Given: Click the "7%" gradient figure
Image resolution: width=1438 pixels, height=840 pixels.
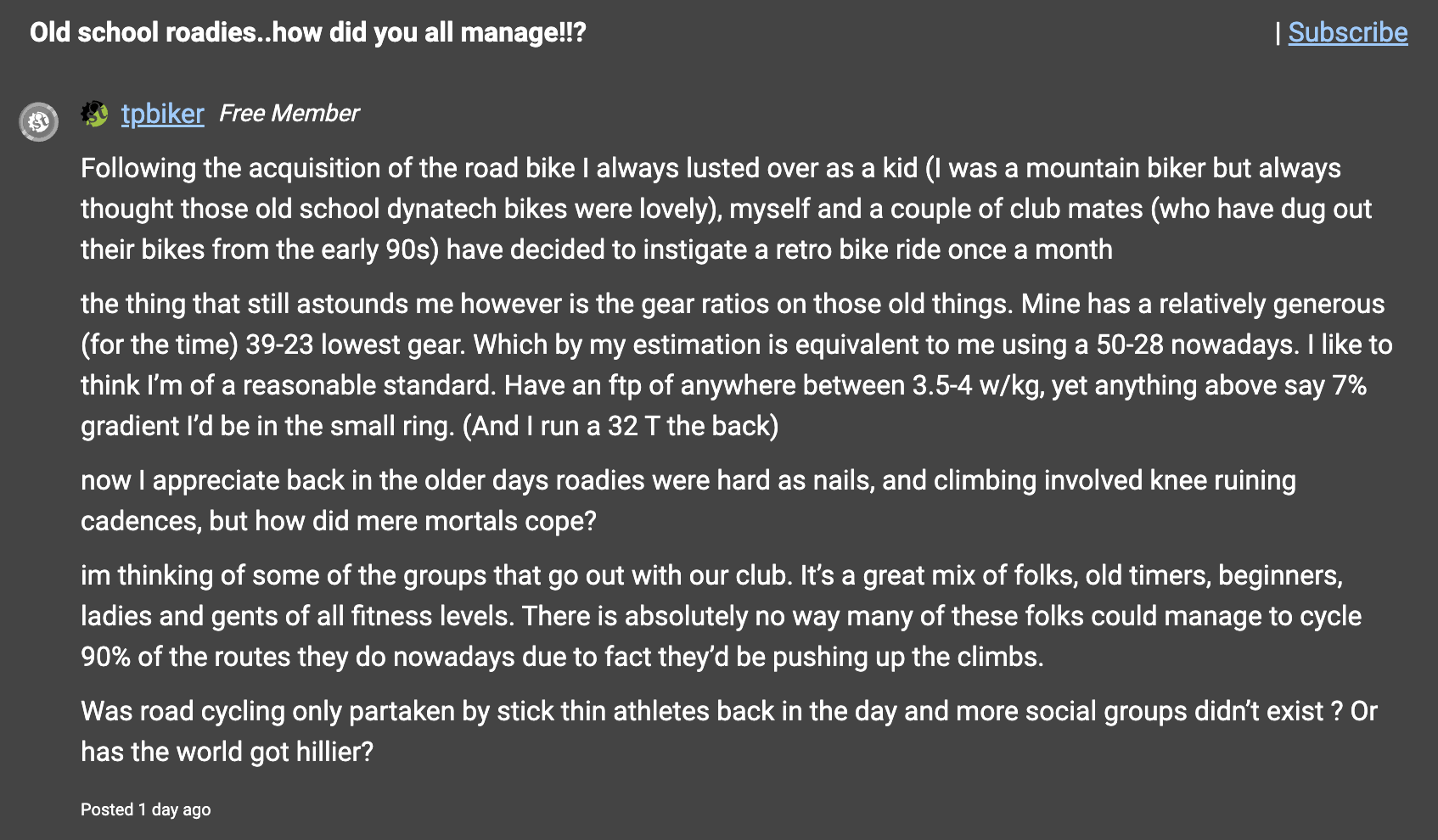Looking at the screenshot, I should (1349, 385).
